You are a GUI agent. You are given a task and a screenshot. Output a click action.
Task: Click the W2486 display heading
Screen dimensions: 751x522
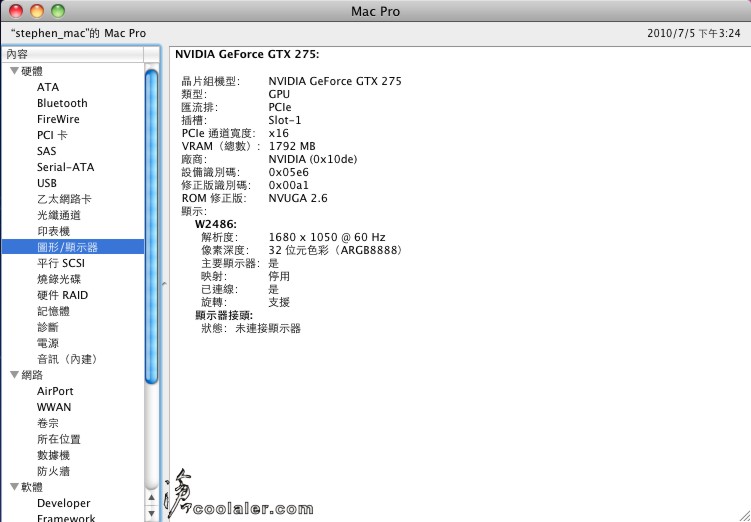click(x=216, y=224)
